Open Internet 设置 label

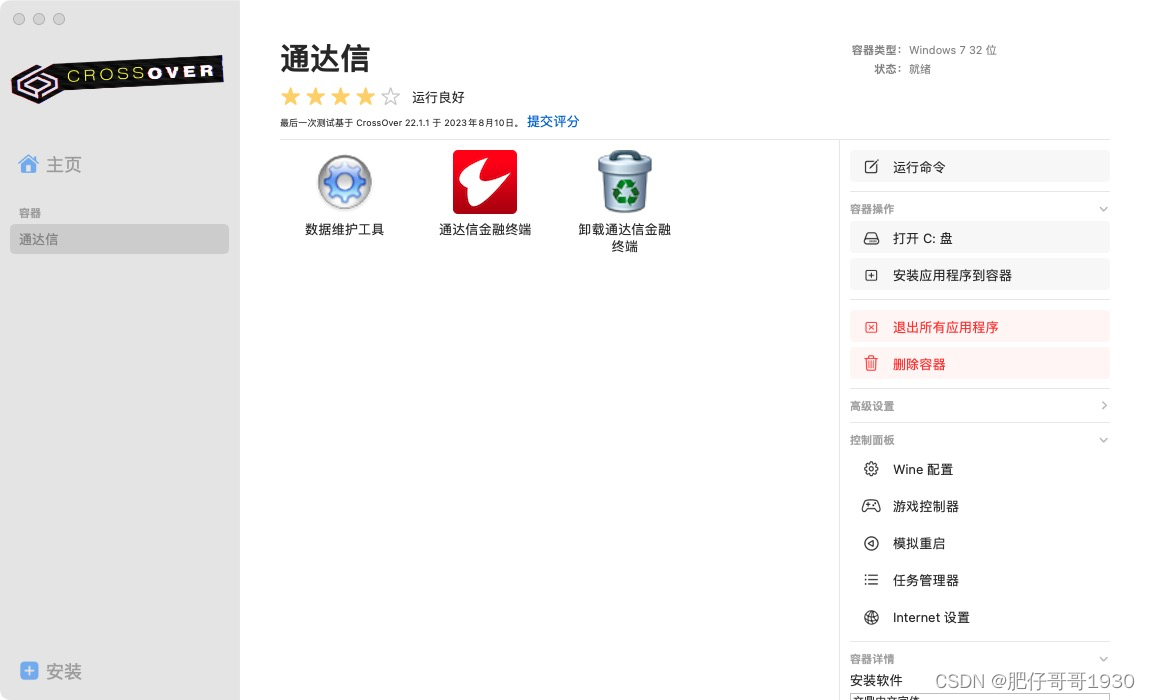coord(931,617)
